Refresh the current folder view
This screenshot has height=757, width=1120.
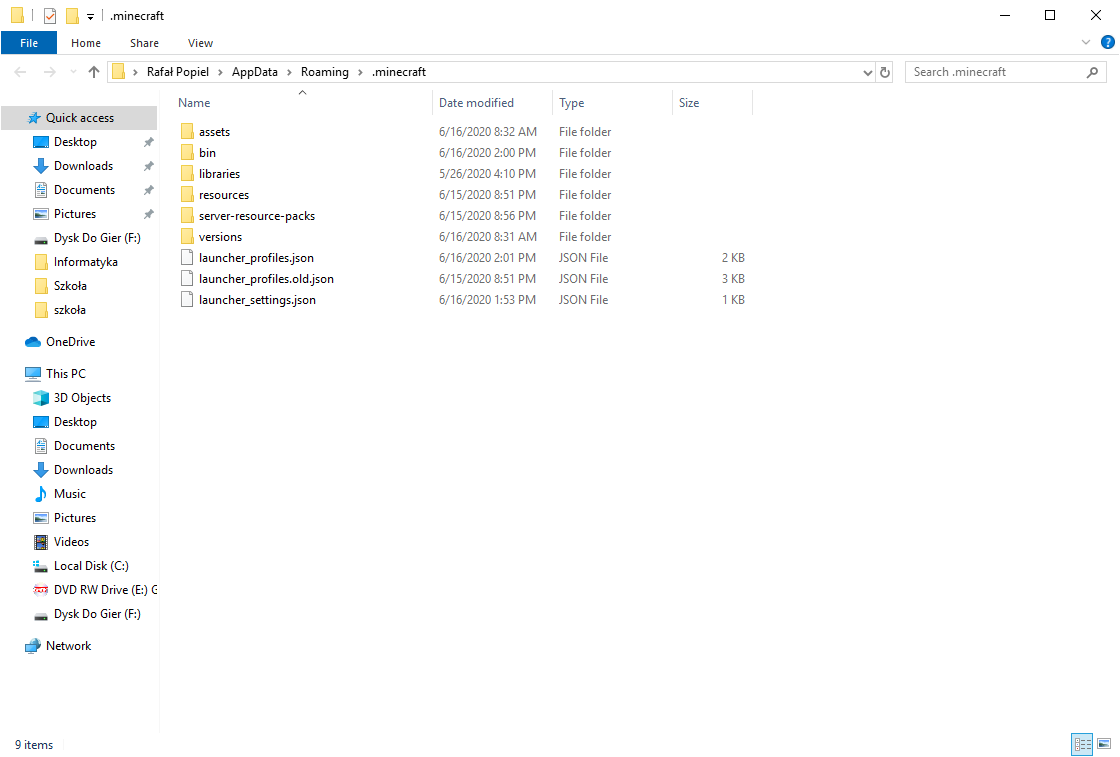coord(885,72)
